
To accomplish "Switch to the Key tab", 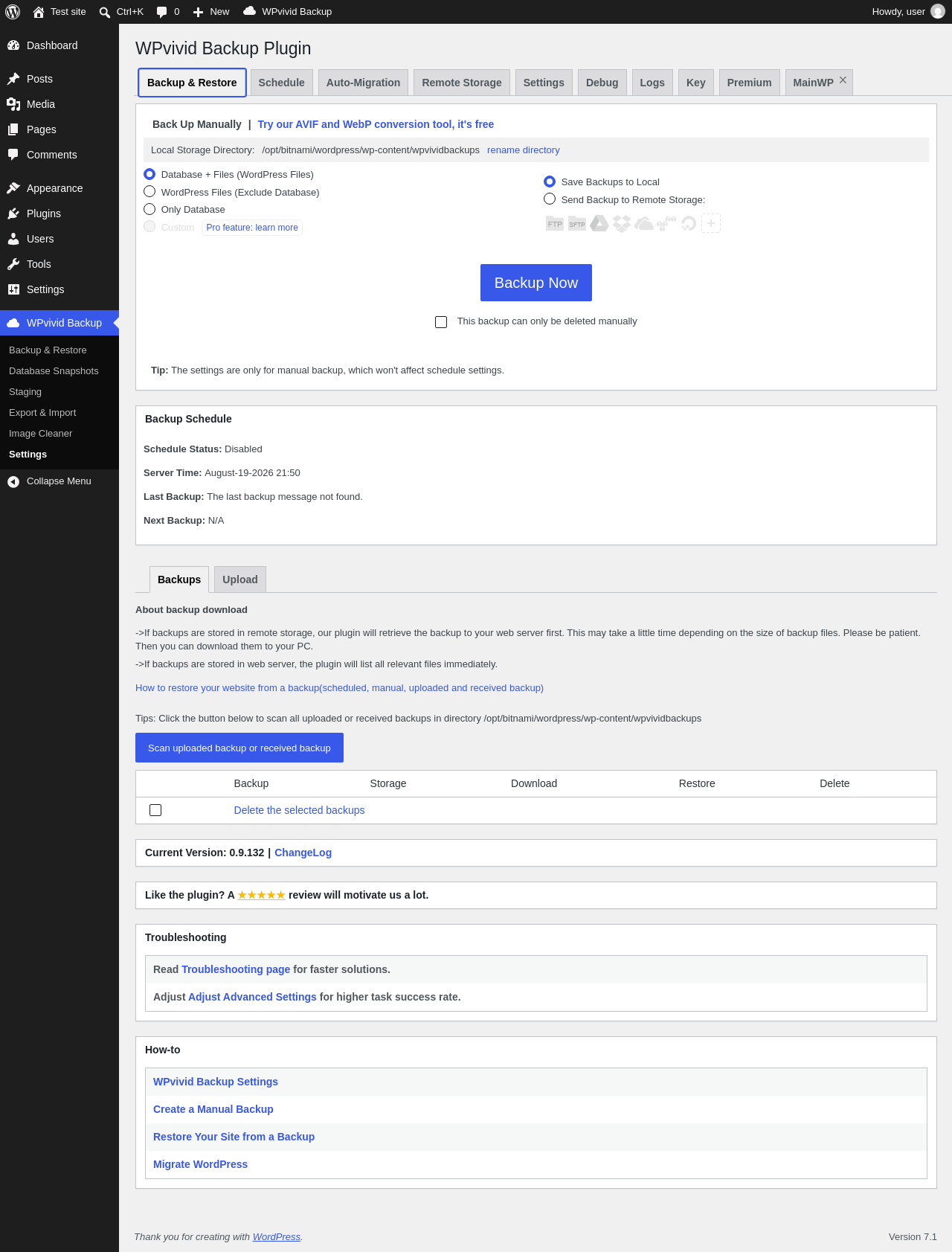I will tap(696, 83).
